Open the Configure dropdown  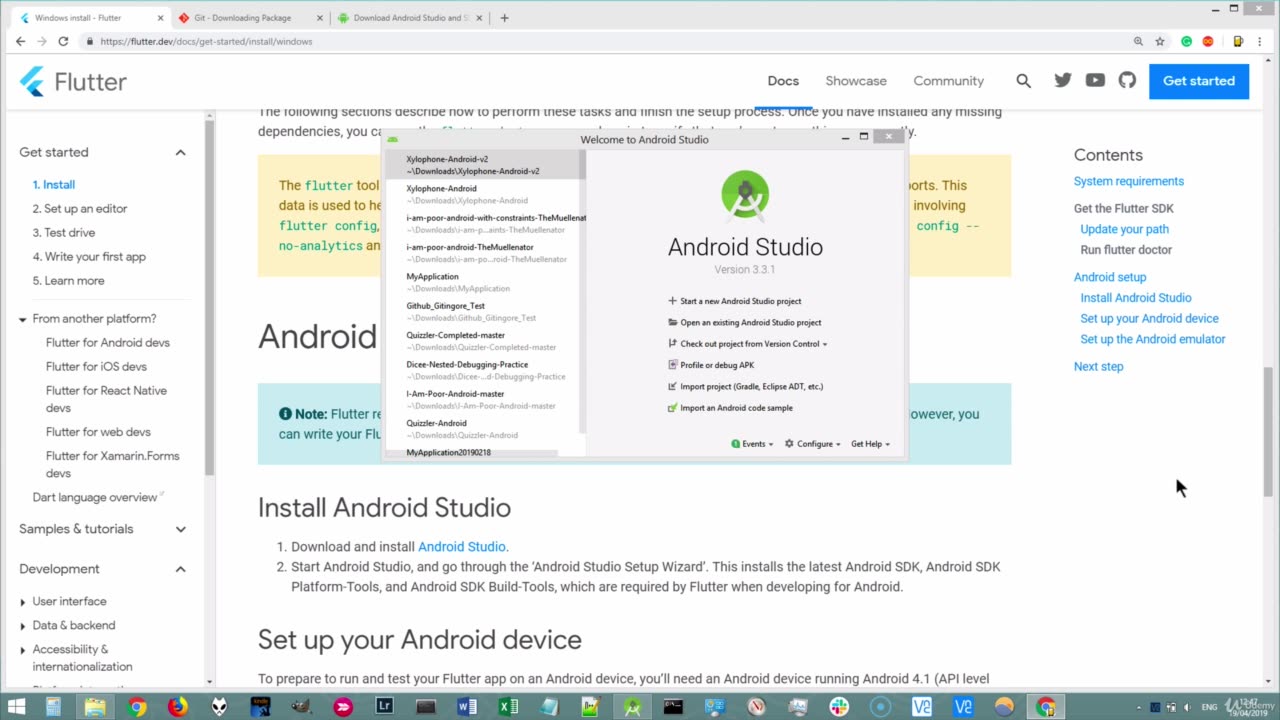pos(813,444)
